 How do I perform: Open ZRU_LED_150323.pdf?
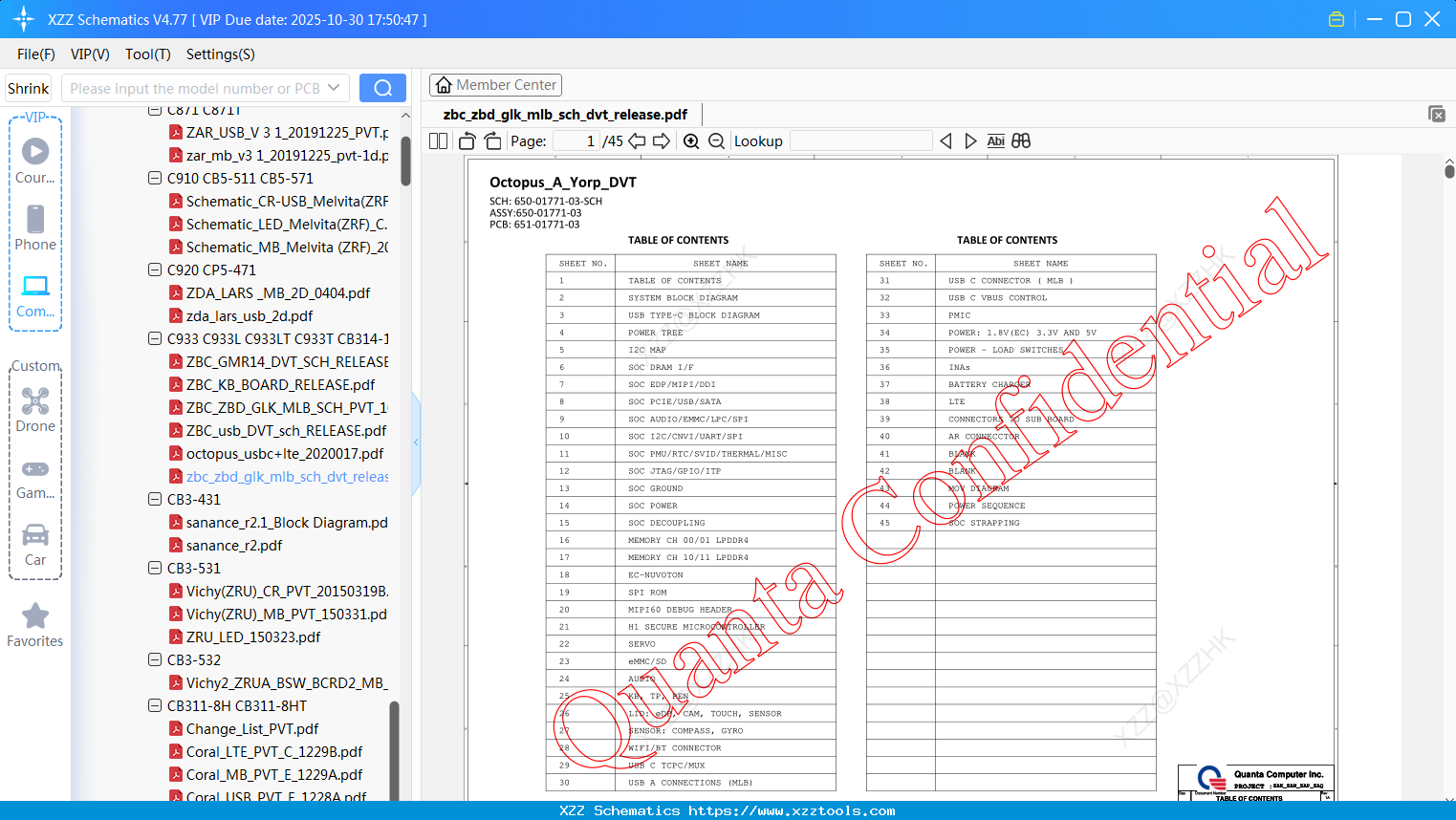(x=253, y=637)
